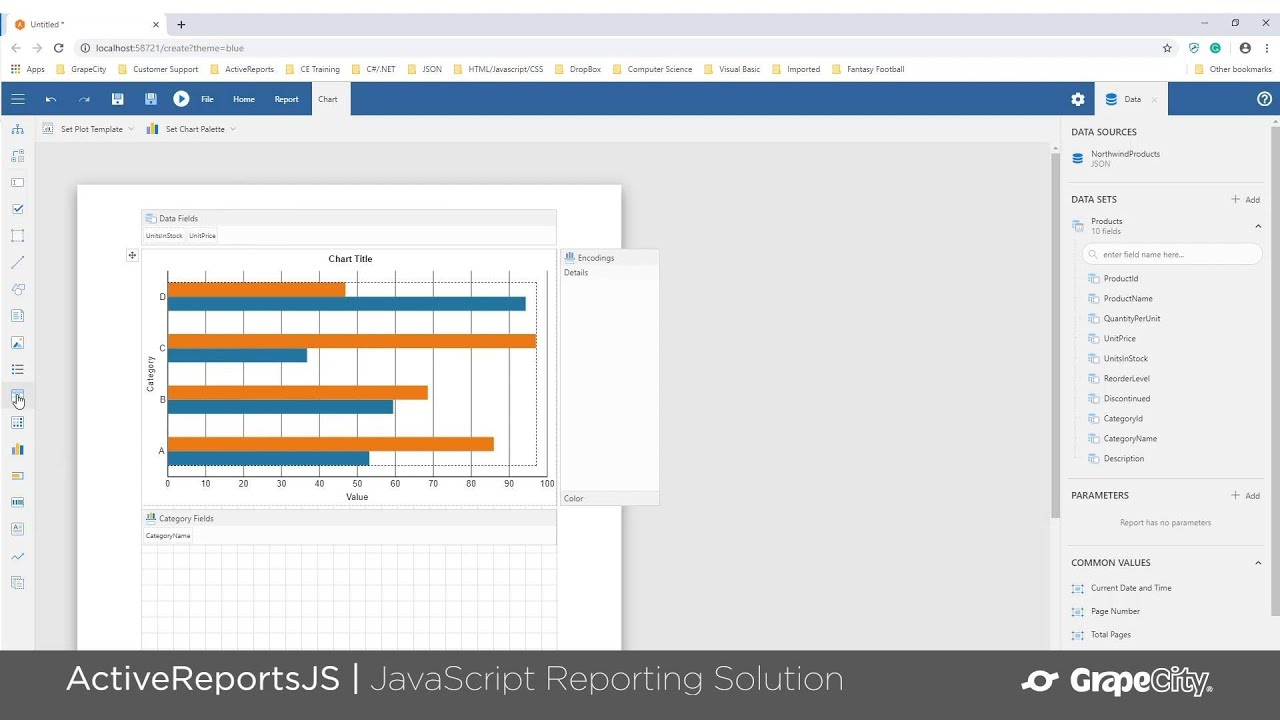The image size is (1280, 720).
Task: Select the Table of Contents tool in sidebar
Action: pos(17,316)
